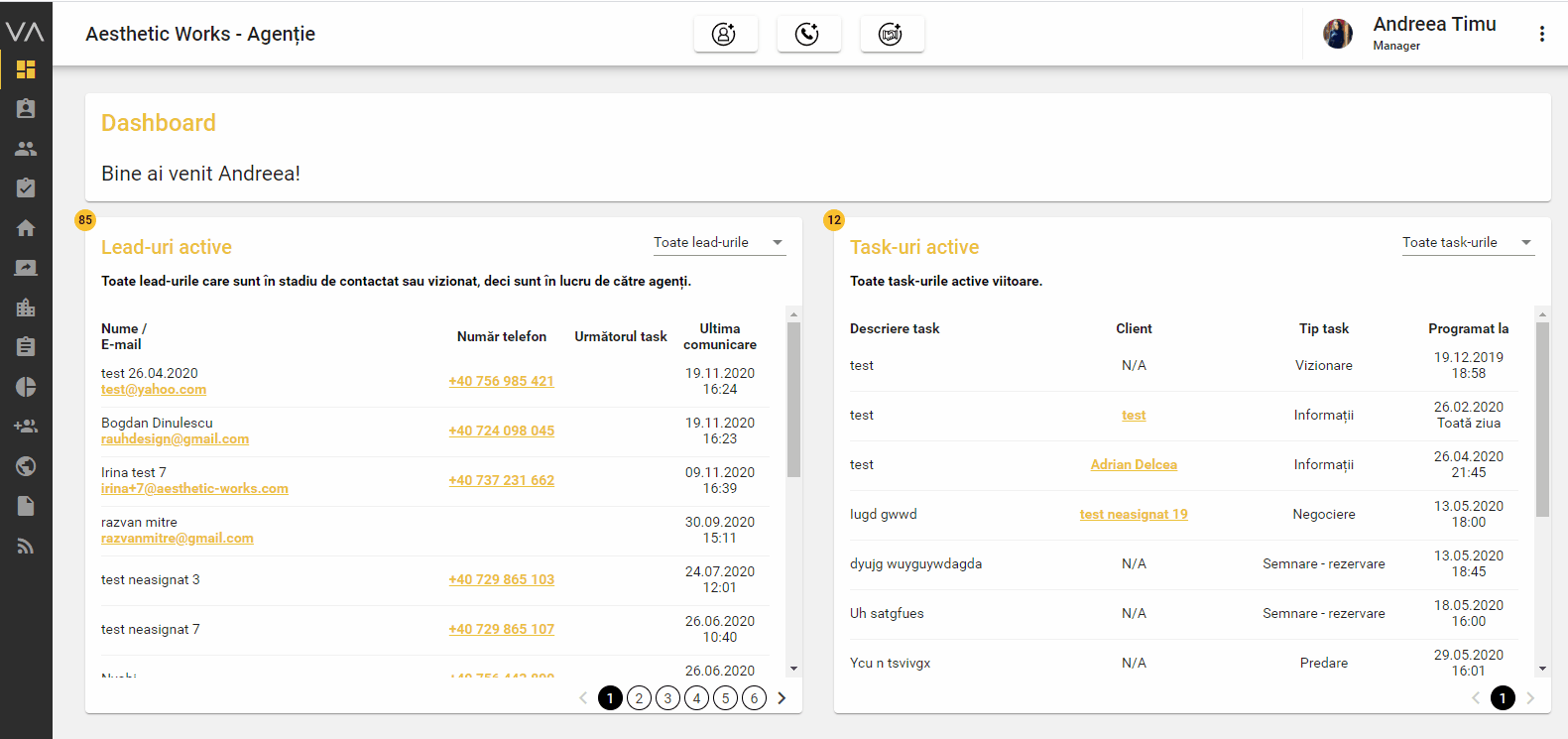This screenshot has height=739, width=1568.
Task: Click the leads list vertical scrollbar
Action: click(x=793, y=399)
